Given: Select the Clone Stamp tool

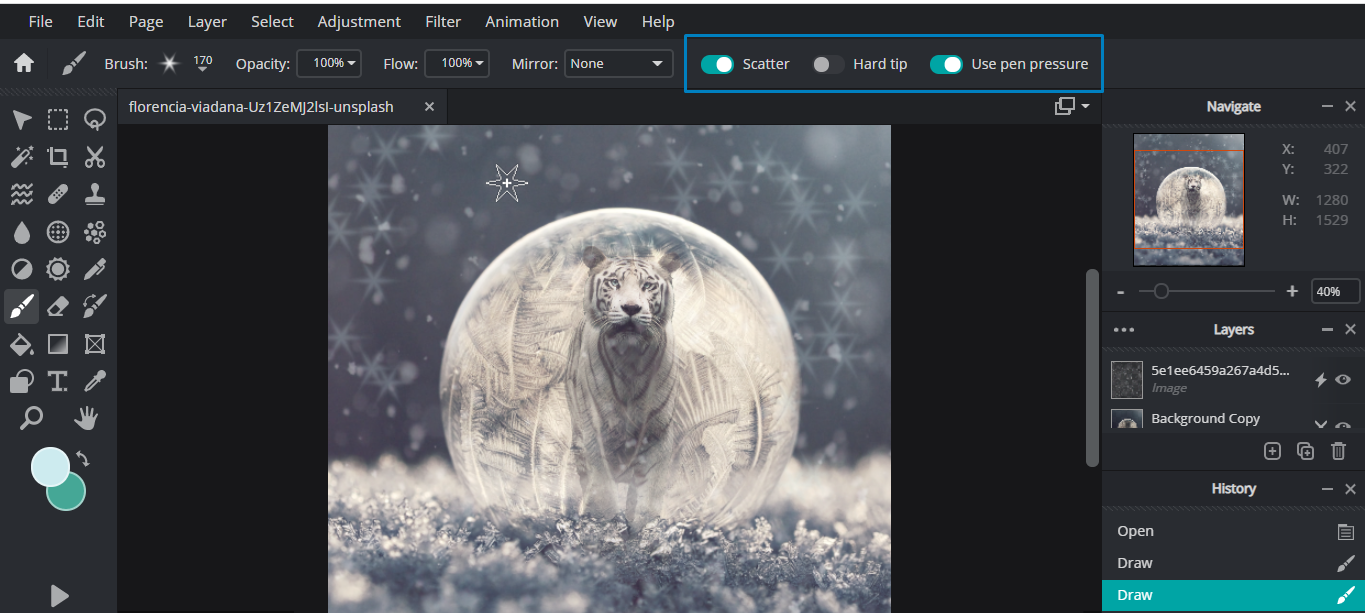Looking at the screenshot, I should coord(95,194).
